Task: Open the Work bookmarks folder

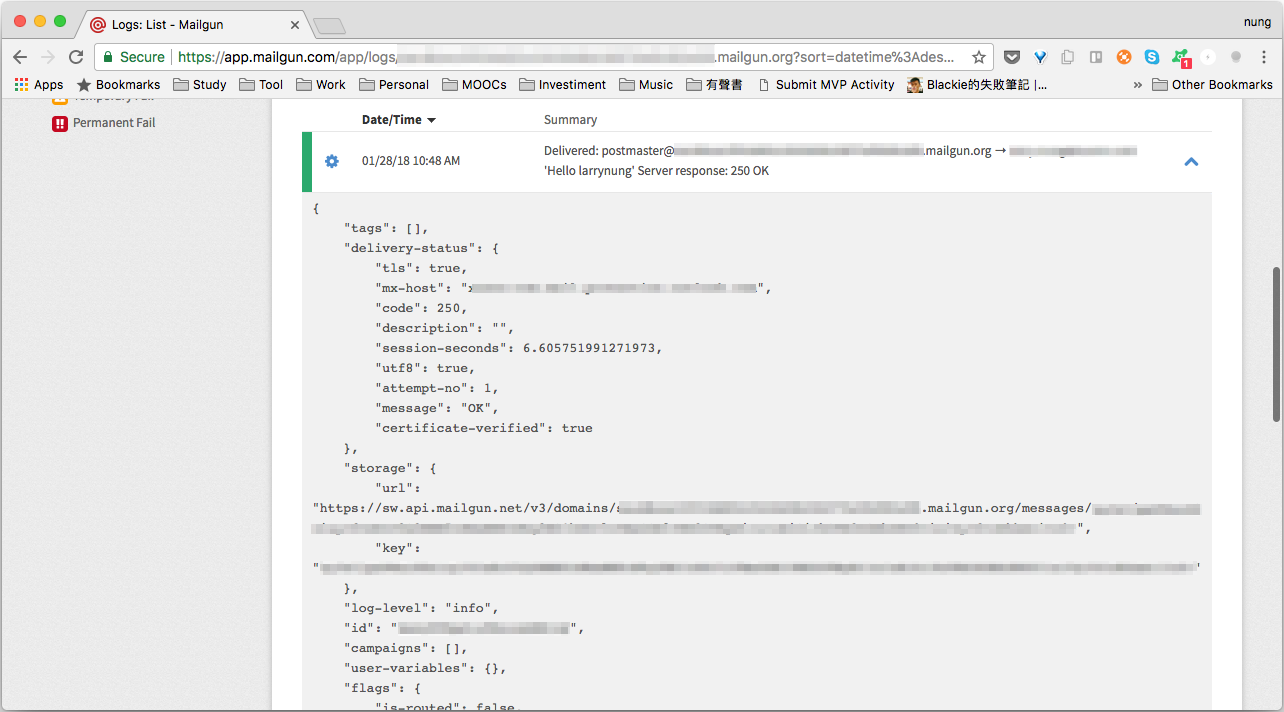Action: point(320,85)
